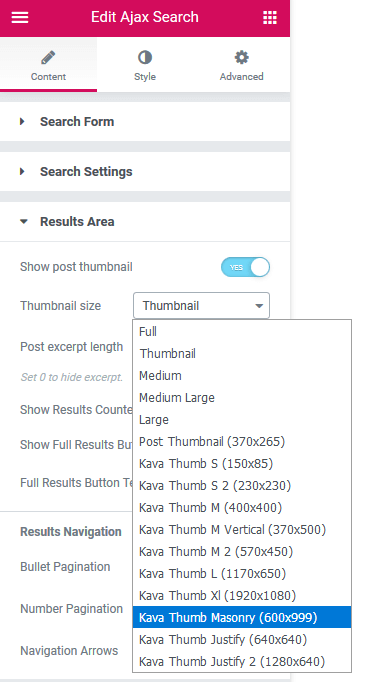Select Medium Large from the list
Screen dimensions: 375x682
point(242,398)
